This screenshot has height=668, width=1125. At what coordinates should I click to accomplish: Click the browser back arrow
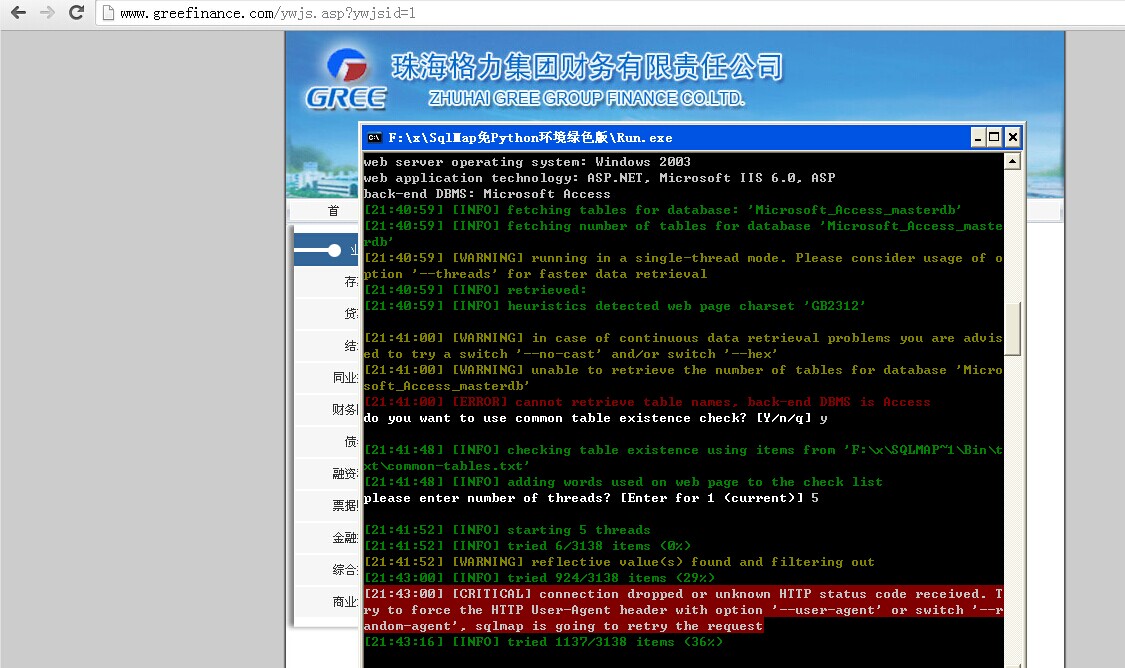[x=19, y=12]
